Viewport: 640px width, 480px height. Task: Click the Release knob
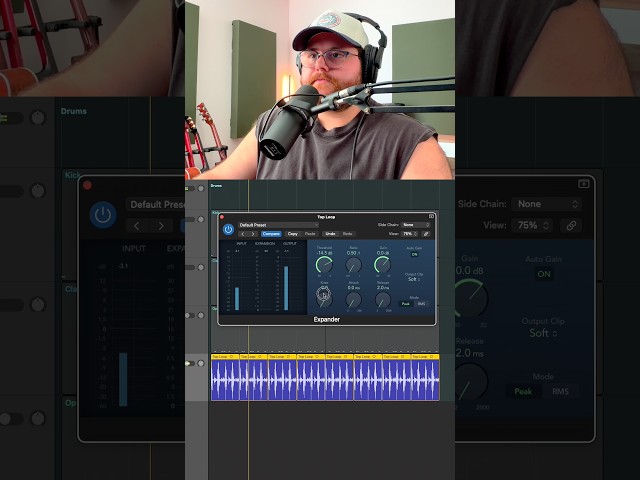[383, 300]
